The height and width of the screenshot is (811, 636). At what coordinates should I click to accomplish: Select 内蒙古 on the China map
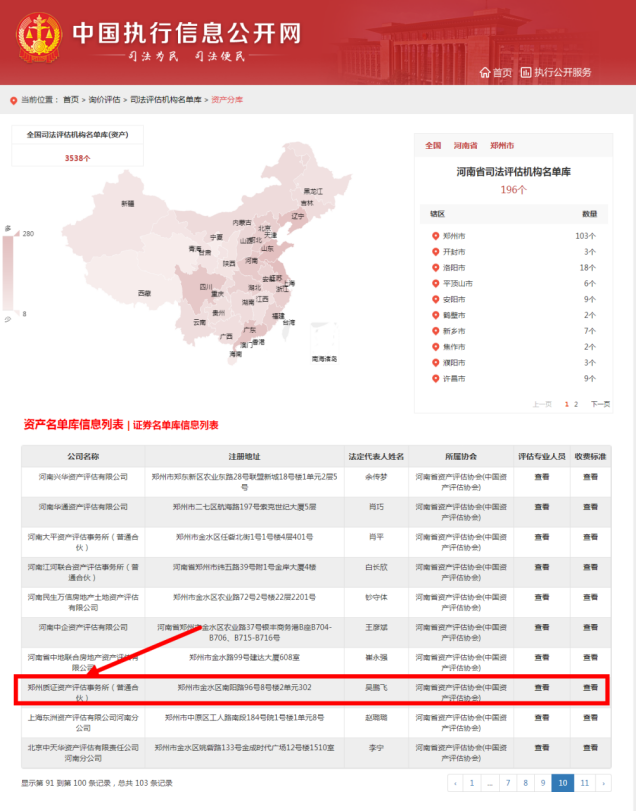pyautogui.click(x=241, y=222)
